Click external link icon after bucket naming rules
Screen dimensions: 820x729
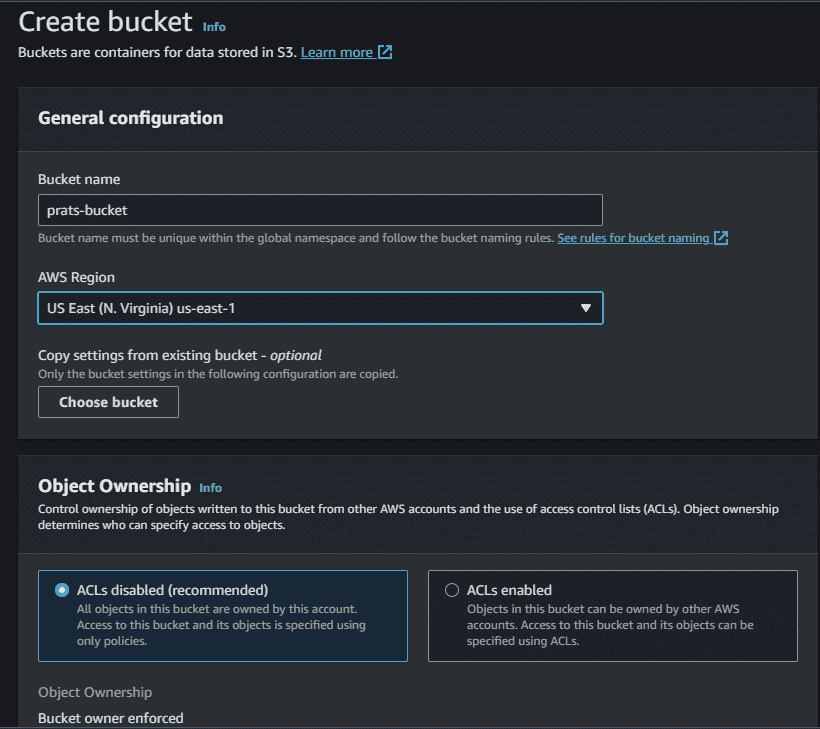coord(721,238)
